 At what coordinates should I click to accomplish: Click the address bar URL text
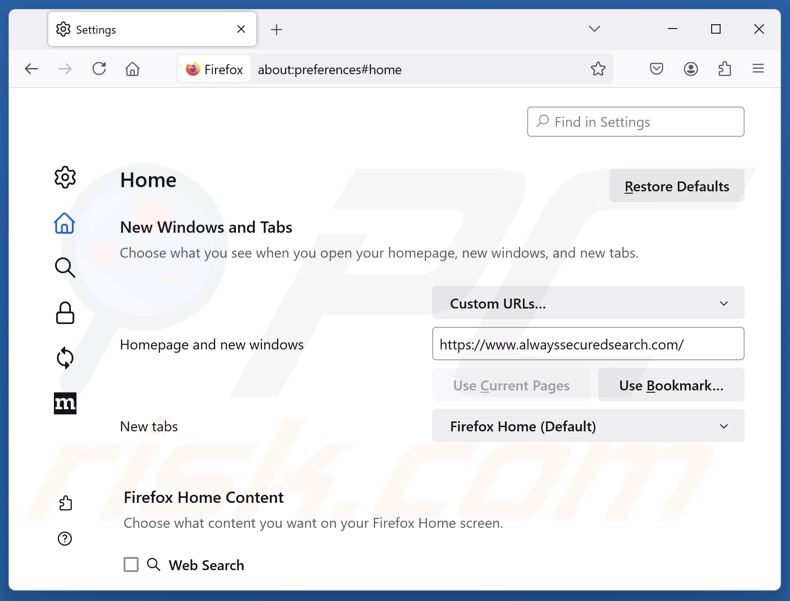pos(330,70)
